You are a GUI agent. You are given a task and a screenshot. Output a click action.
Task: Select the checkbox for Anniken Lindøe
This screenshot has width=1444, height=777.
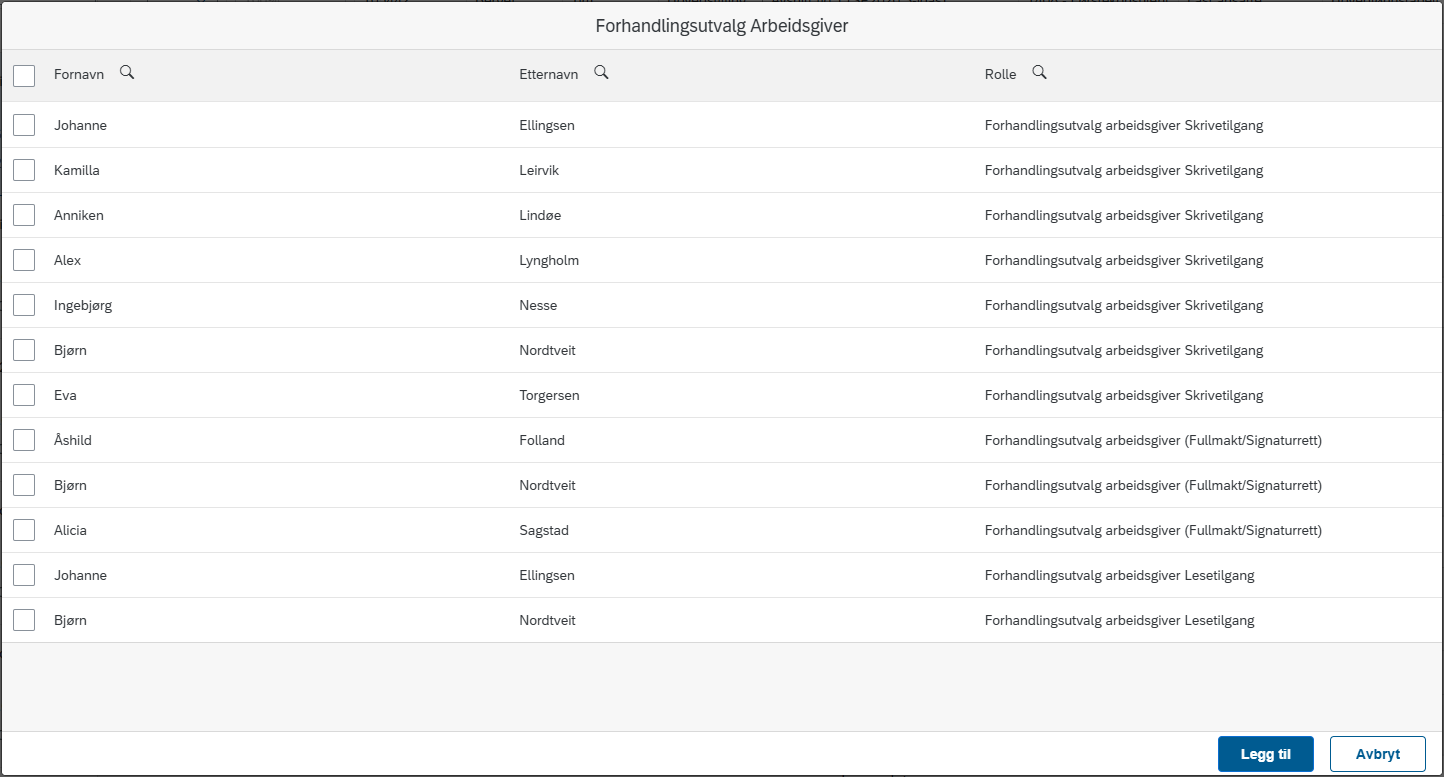[x=24, y=215]
